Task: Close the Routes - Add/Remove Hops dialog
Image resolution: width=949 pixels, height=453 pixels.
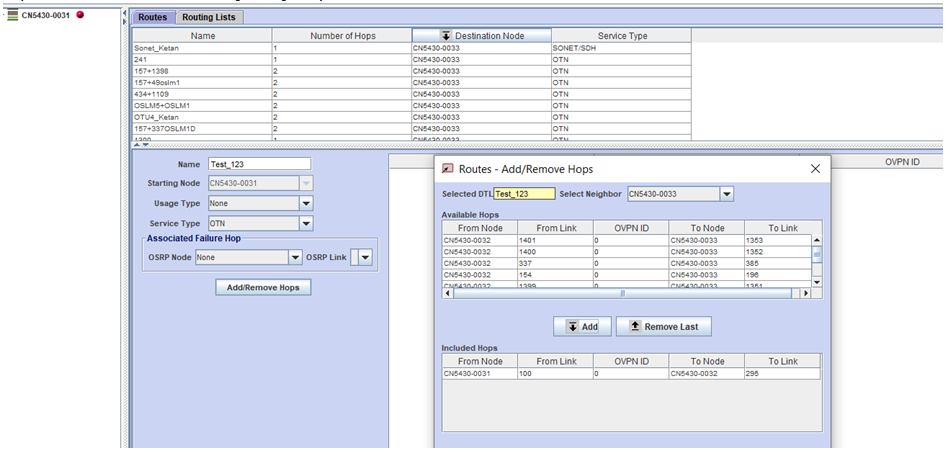Action: point(815,169)
